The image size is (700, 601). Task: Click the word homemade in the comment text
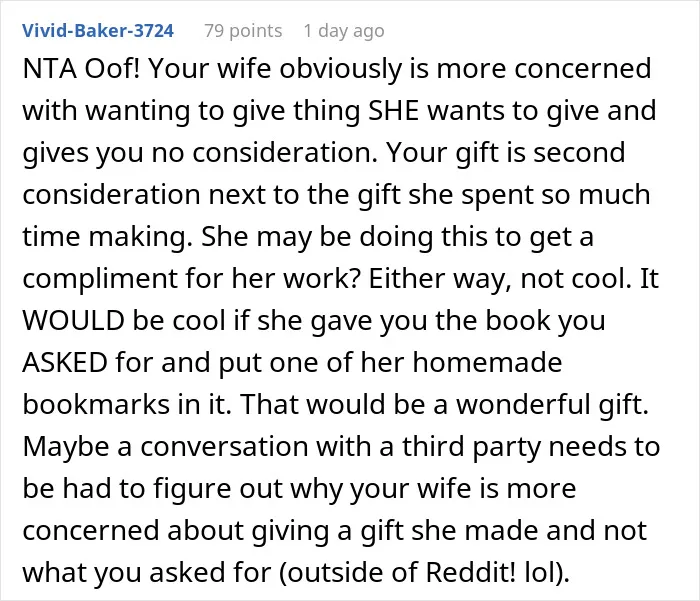(487, 362)
